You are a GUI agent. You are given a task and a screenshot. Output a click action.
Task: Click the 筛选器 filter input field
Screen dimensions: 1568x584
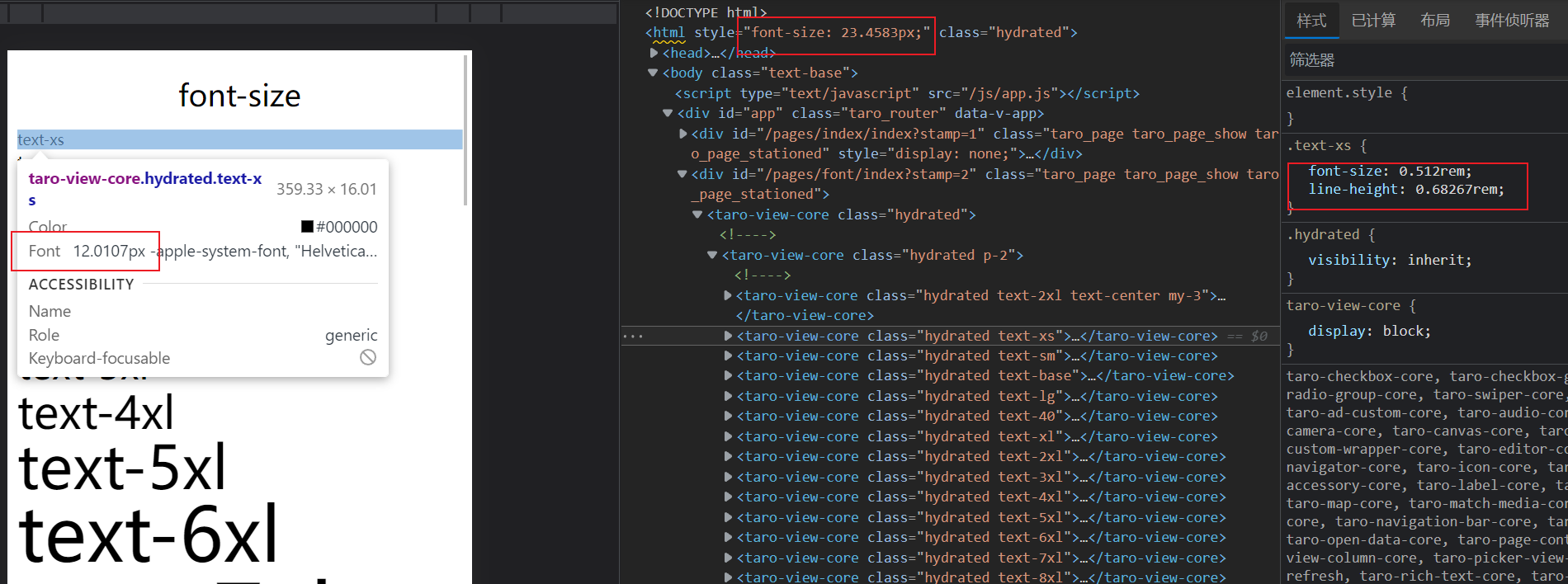(1425, 60)
